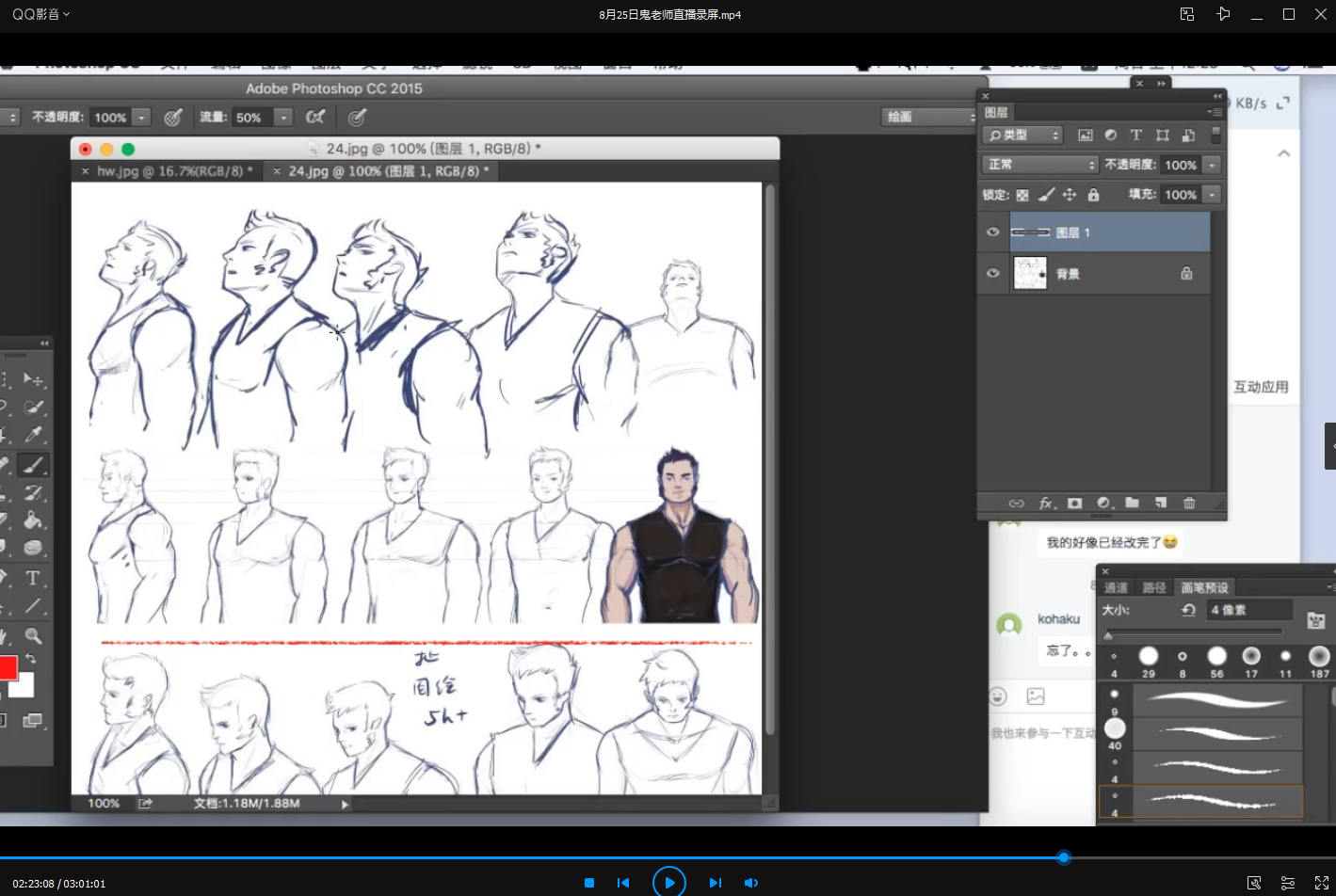1336x896 pixels.
Task: Expand the layer 不透明度 dropdown arrow
Action: point(1213,165)
